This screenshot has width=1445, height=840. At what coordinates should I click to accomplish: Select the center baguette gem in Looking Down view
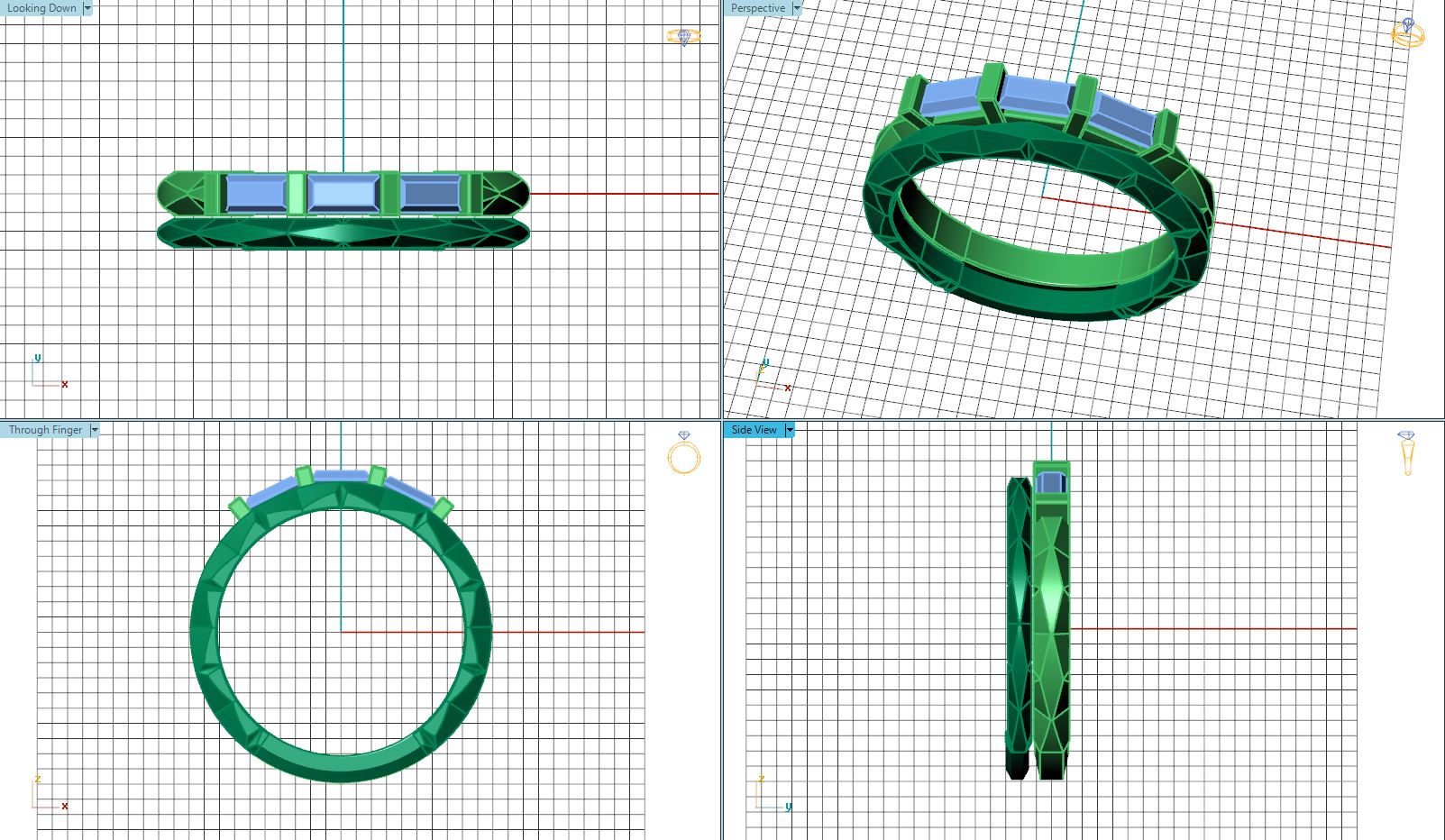click(x=343, y=193)
